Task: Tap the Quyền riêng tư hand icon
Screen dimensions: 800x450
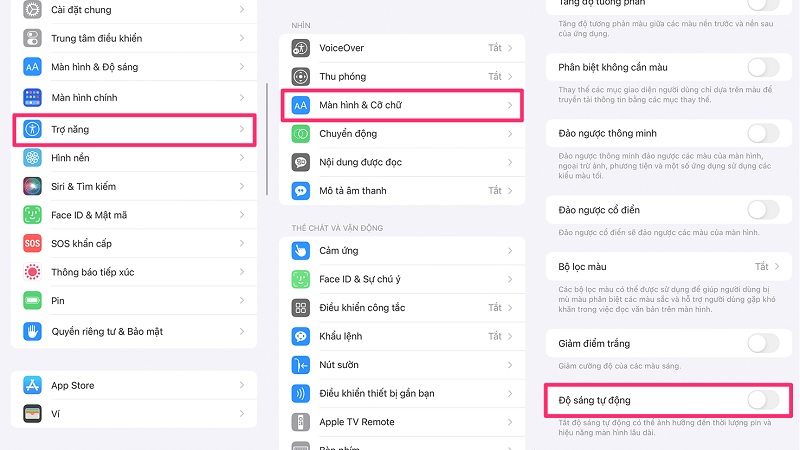Action: [32, 332]
